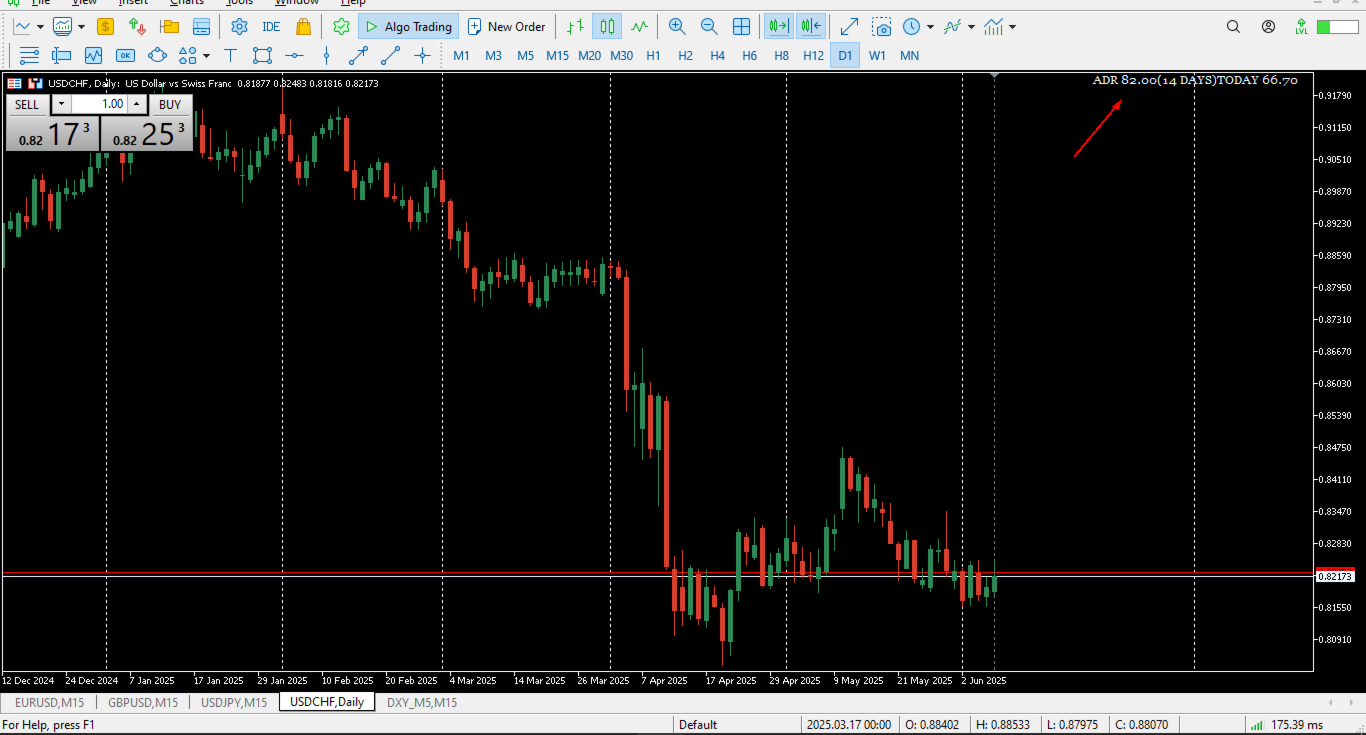Viewport: 1366px width, 735px height.
Task: Select the text annotation tool
Action: point(230,56)
